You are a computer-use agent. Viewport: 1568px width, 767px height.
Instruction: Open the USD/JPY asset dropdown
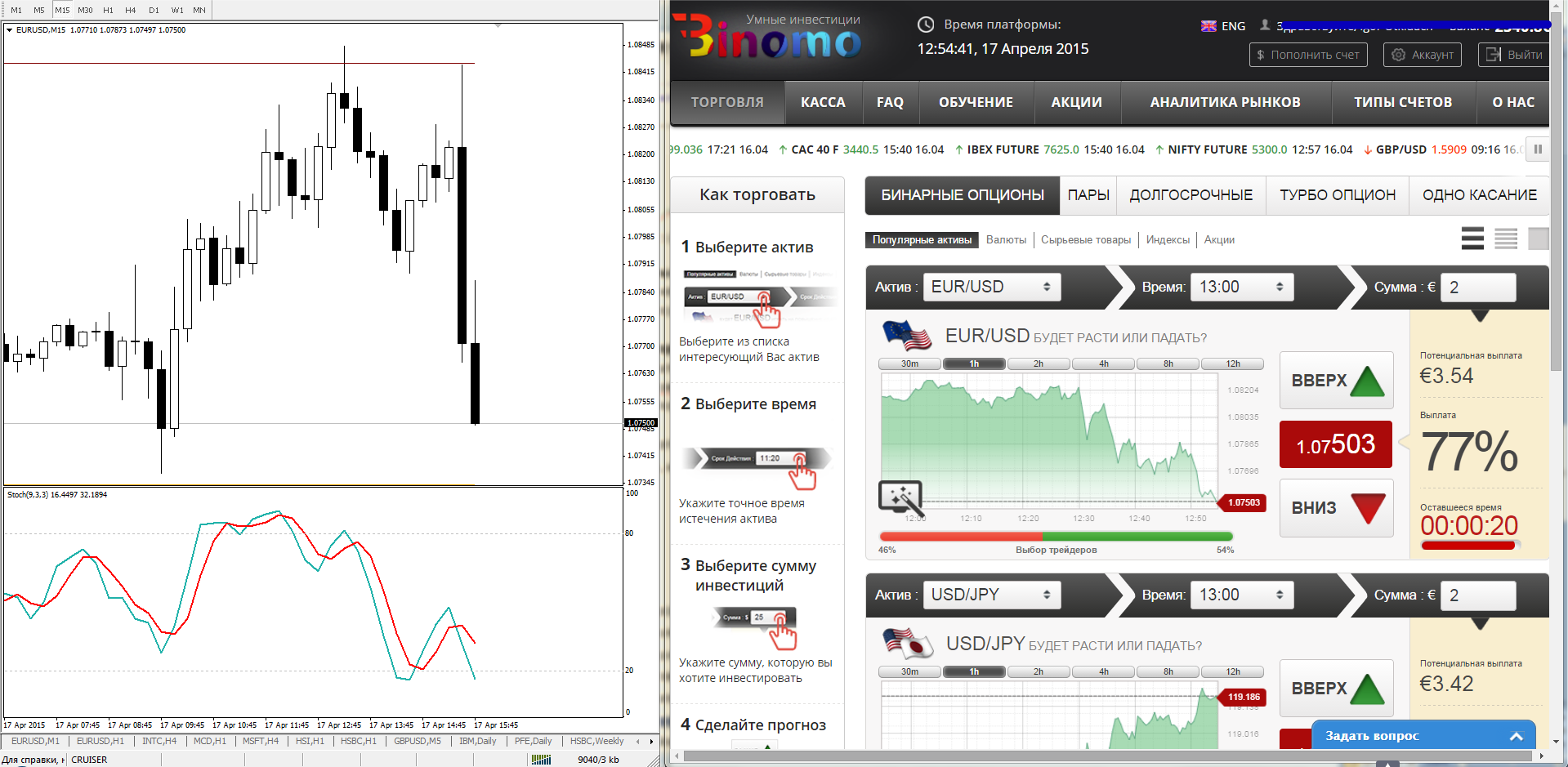pos(991,595)
